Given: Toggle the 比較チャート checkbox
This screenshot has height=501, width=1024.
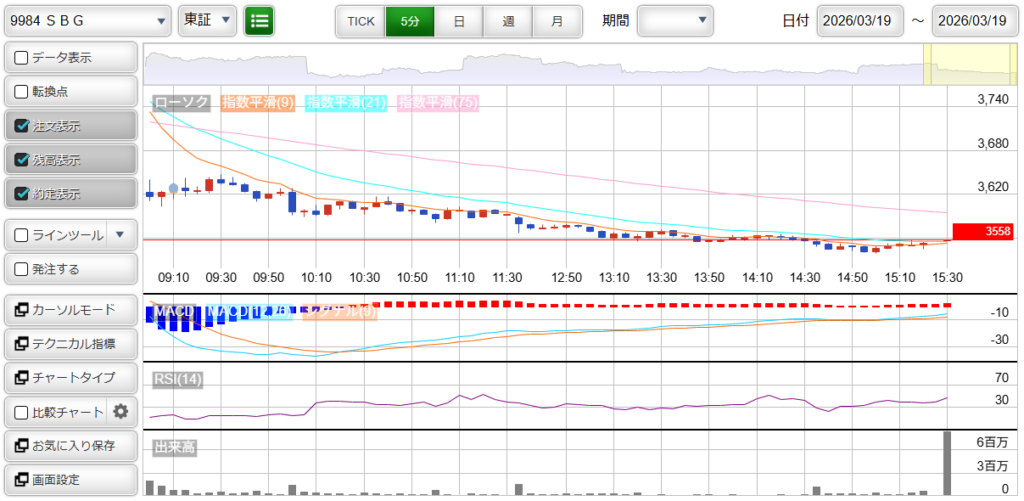Looking at the screenshot, I should point(22,411).
